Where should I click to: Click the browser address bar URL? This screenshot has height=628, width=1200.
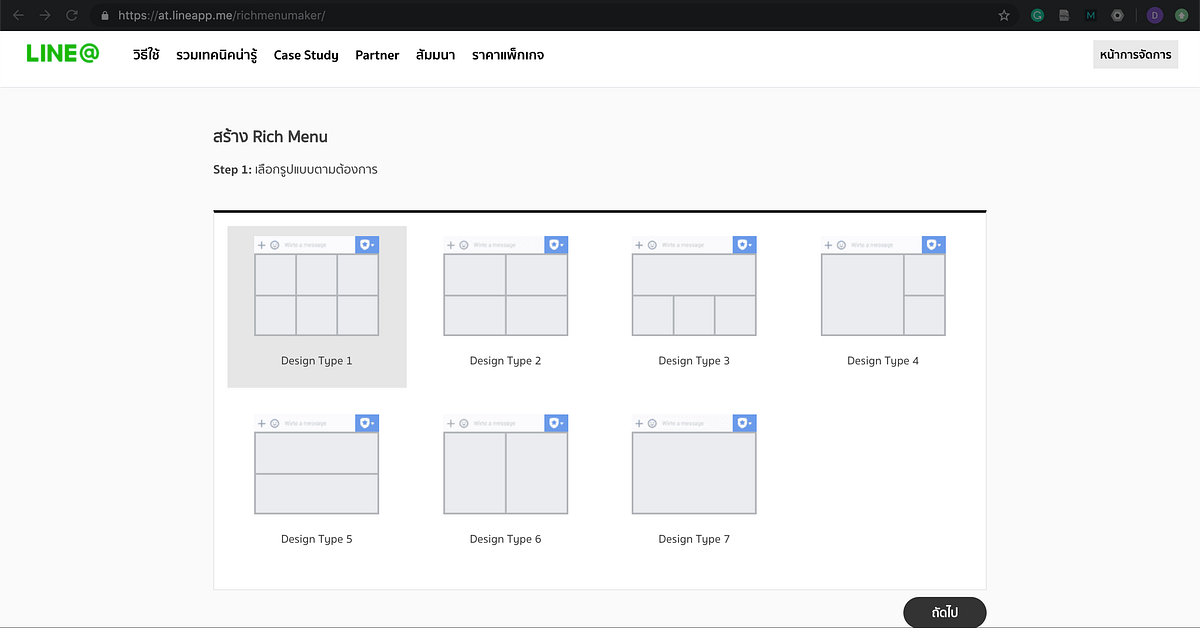pyautogui.click(x=222, y=16)
